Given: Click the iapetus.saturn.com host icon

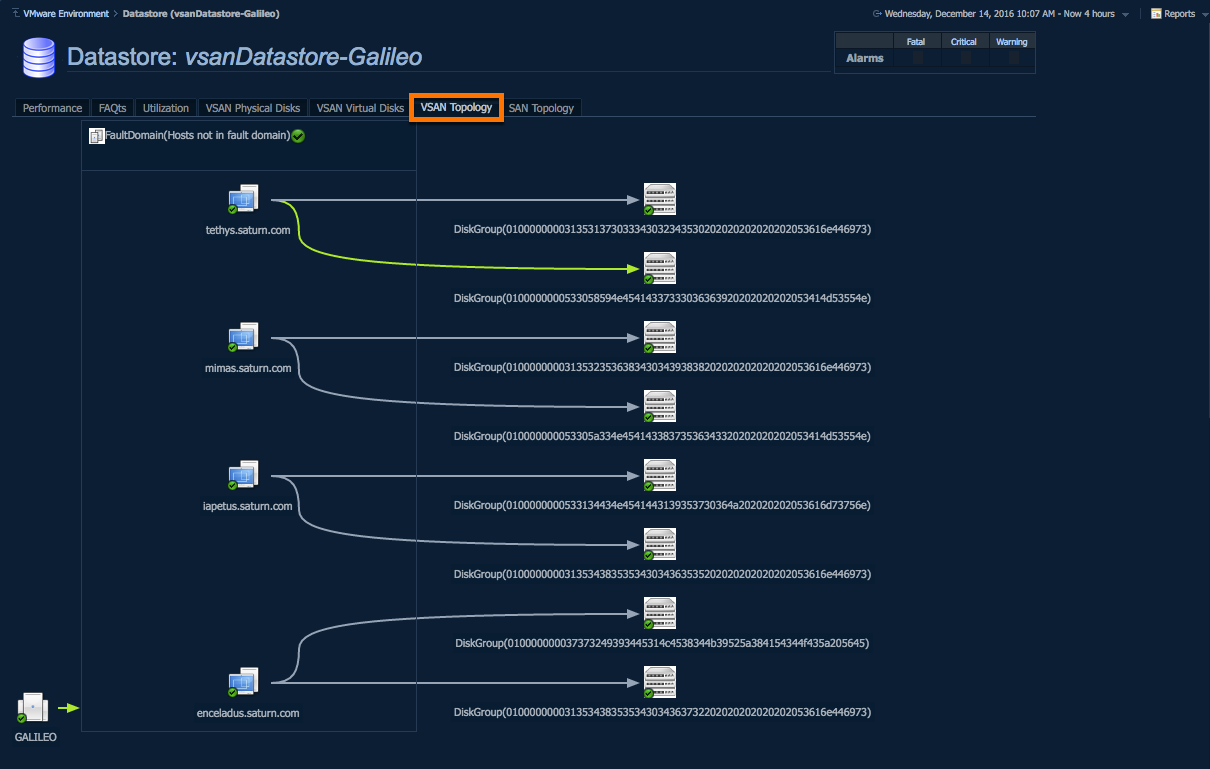Looking at the screenshot, I should coord(243,476).
